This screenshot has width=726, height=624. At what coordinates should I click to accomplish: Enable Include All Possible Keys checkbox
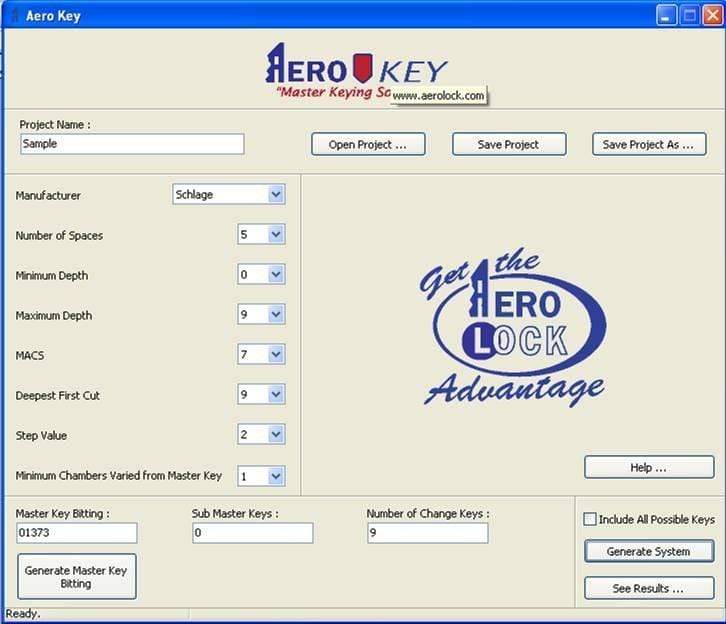590,519
